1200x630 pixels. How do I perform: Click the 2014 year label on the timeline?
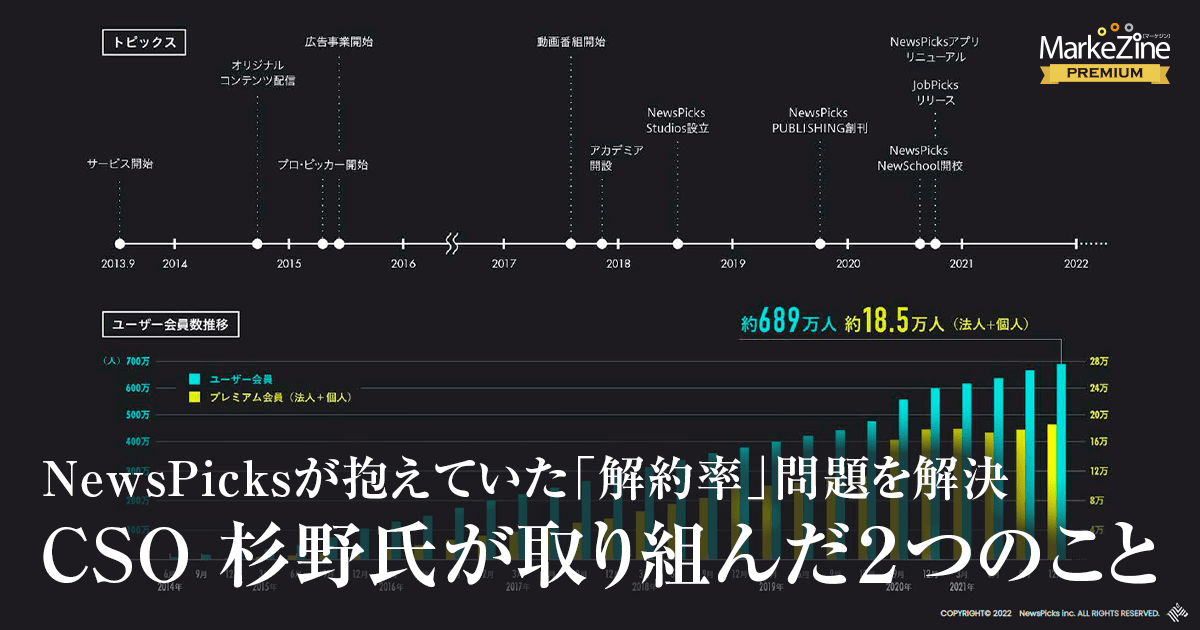(175, 264)
